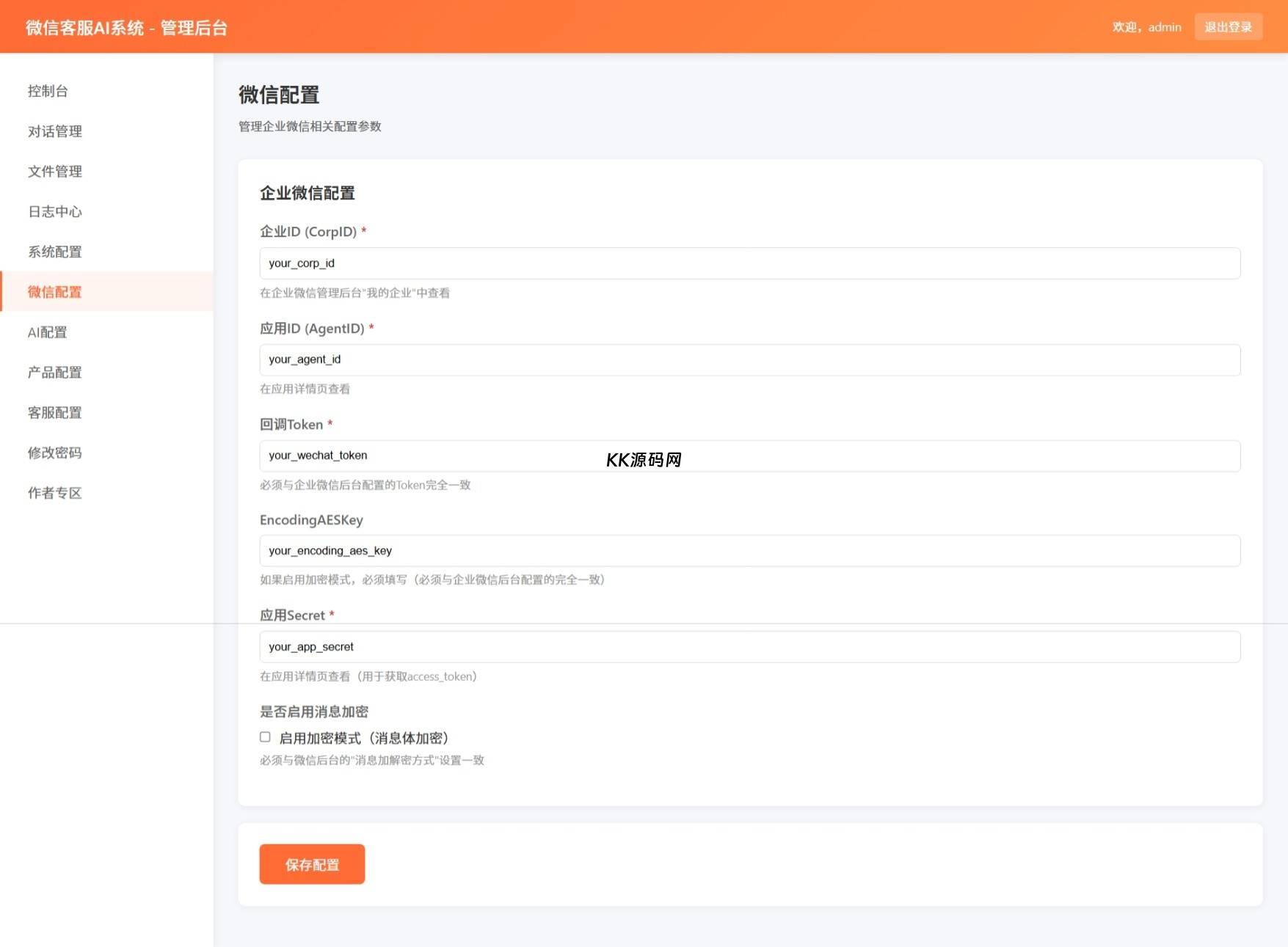Select 日志中心 menu item

54,212
